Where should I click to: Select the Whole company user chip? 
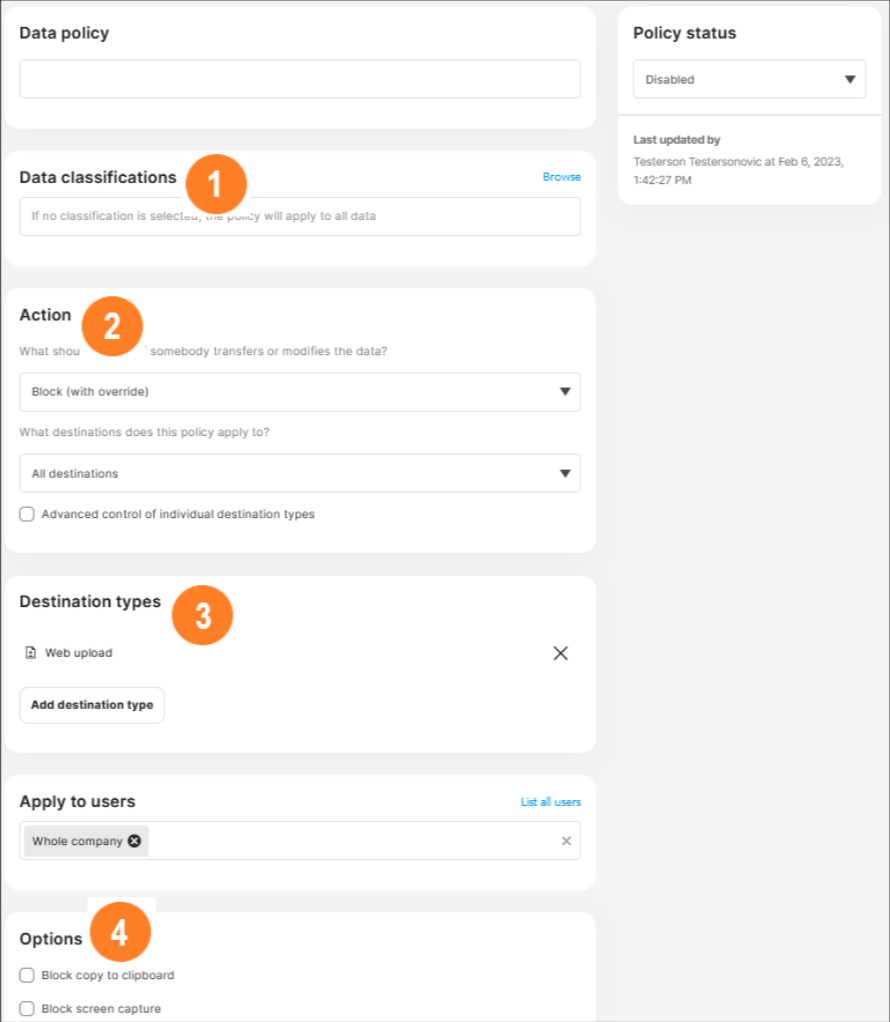(x=75, y=841)
